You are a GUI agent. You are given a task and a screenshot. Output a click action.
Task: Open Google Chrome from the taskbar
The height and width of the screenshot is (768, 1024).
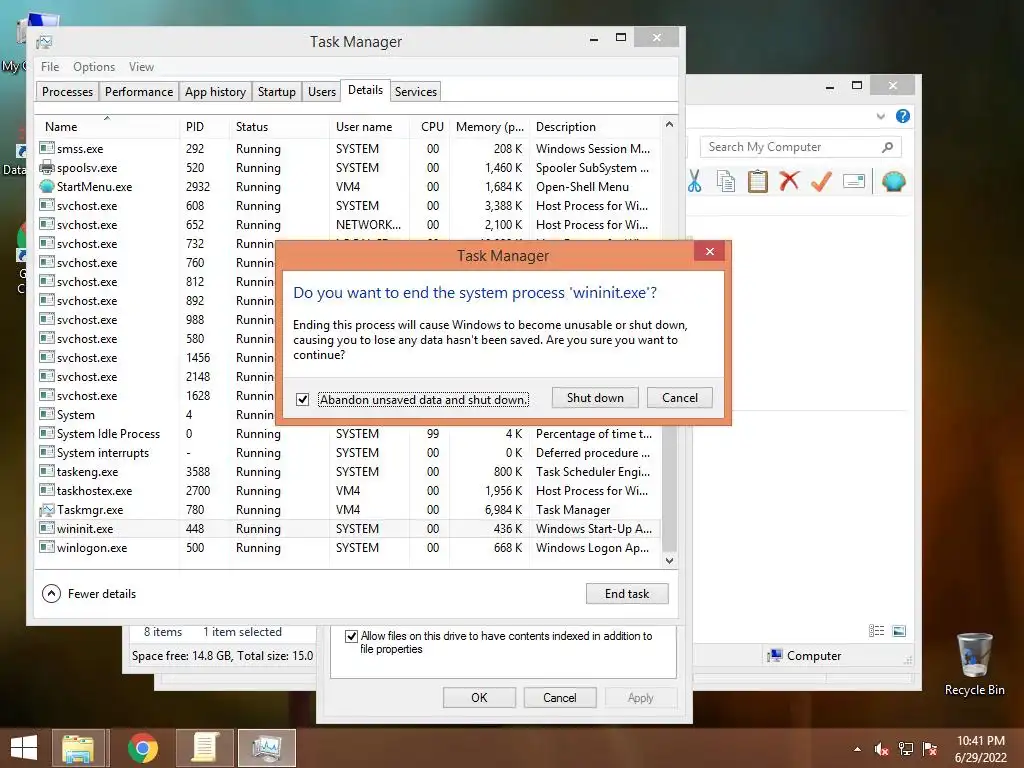(x=142, y=748)
